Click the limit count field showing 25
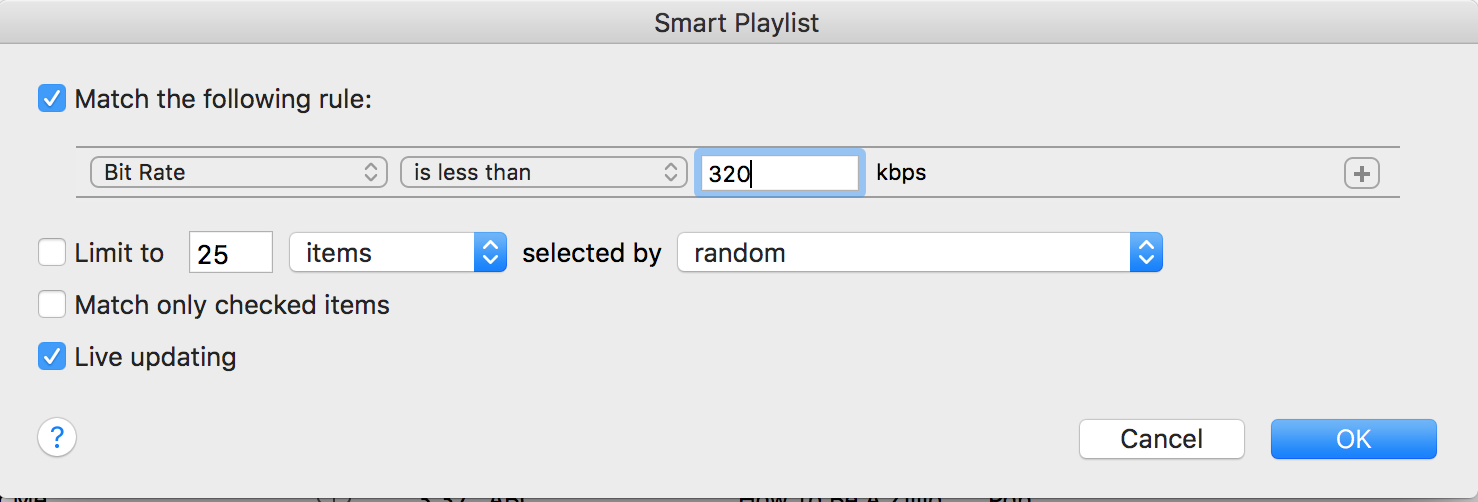The width and height of the screenshot is (1478, 502). [x=230, y=254]
